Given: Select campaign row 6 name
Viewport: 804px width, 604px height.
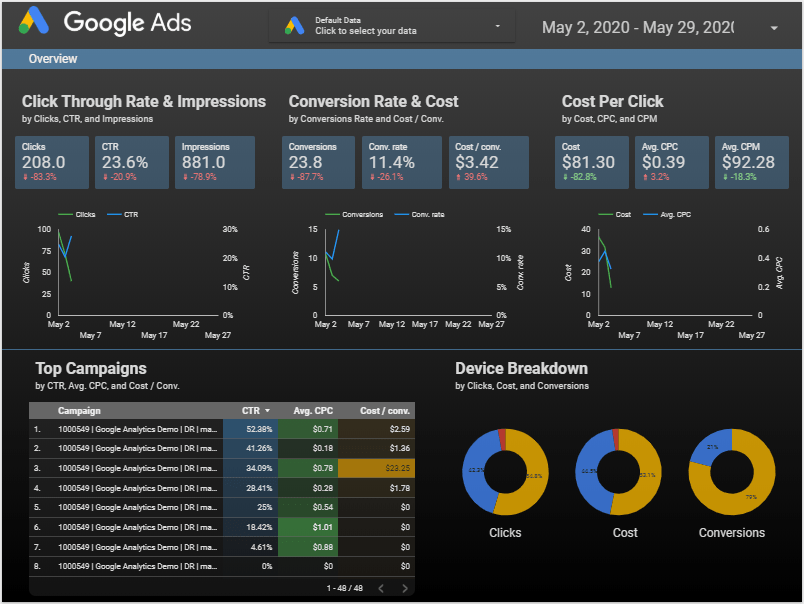Looking at the screenshot, I should tap(137, 527).
